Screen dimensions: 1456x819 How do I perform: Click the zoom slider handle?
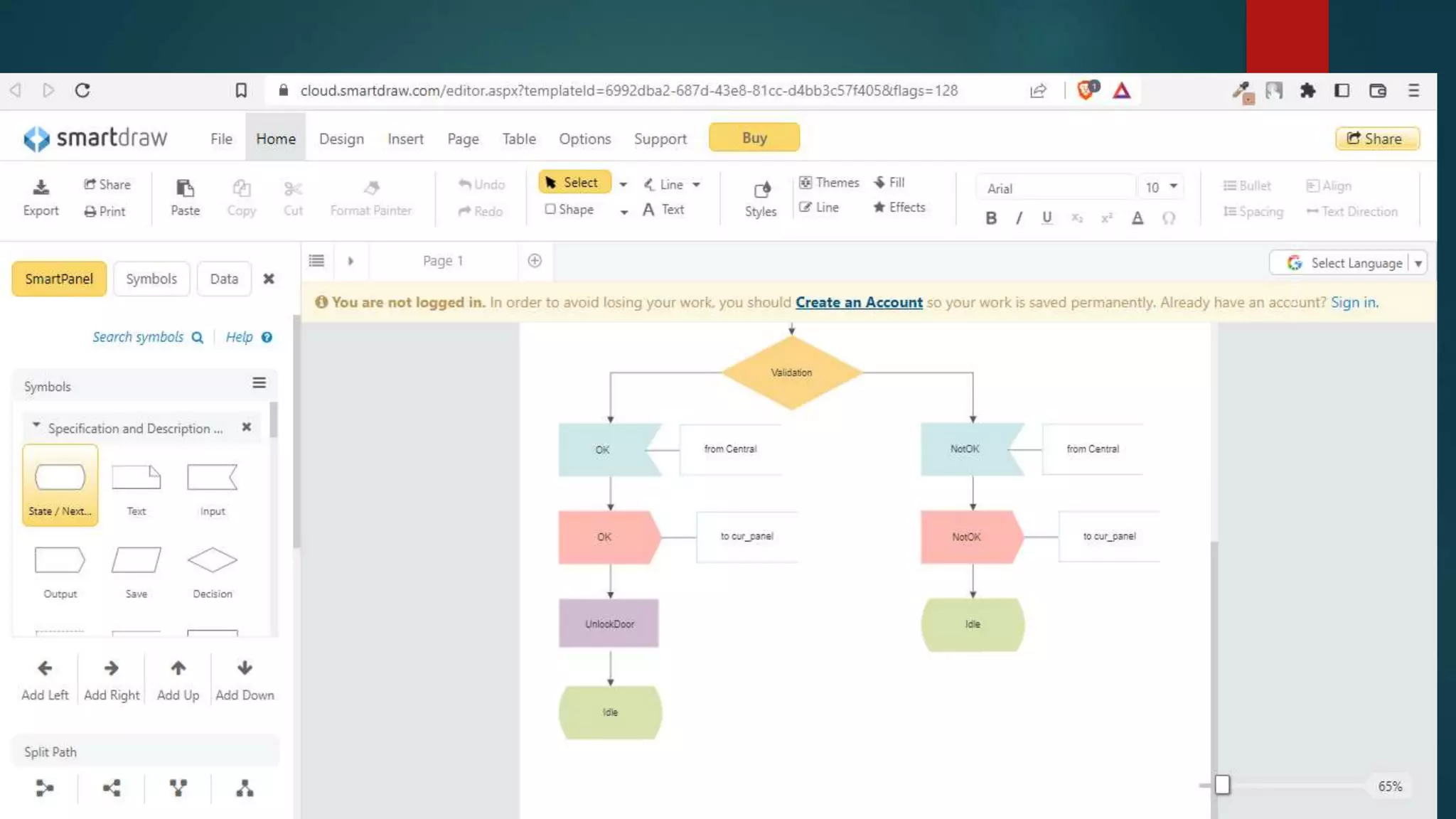pos(1222,785)
